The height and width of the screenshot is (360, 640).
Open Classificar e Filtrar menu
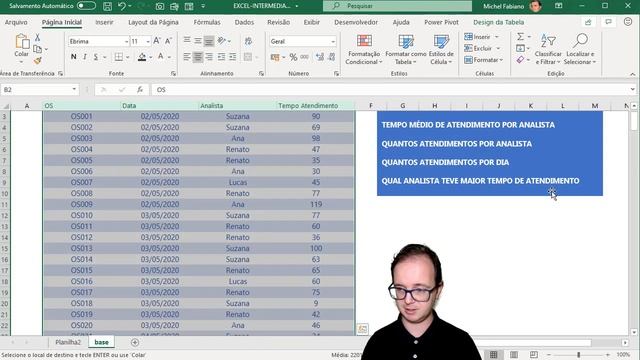pyautogui.click(x=548, y=49)
